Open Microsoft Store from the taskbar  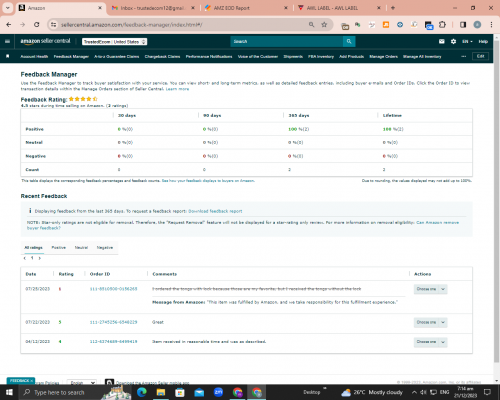[x=180, y=392]
